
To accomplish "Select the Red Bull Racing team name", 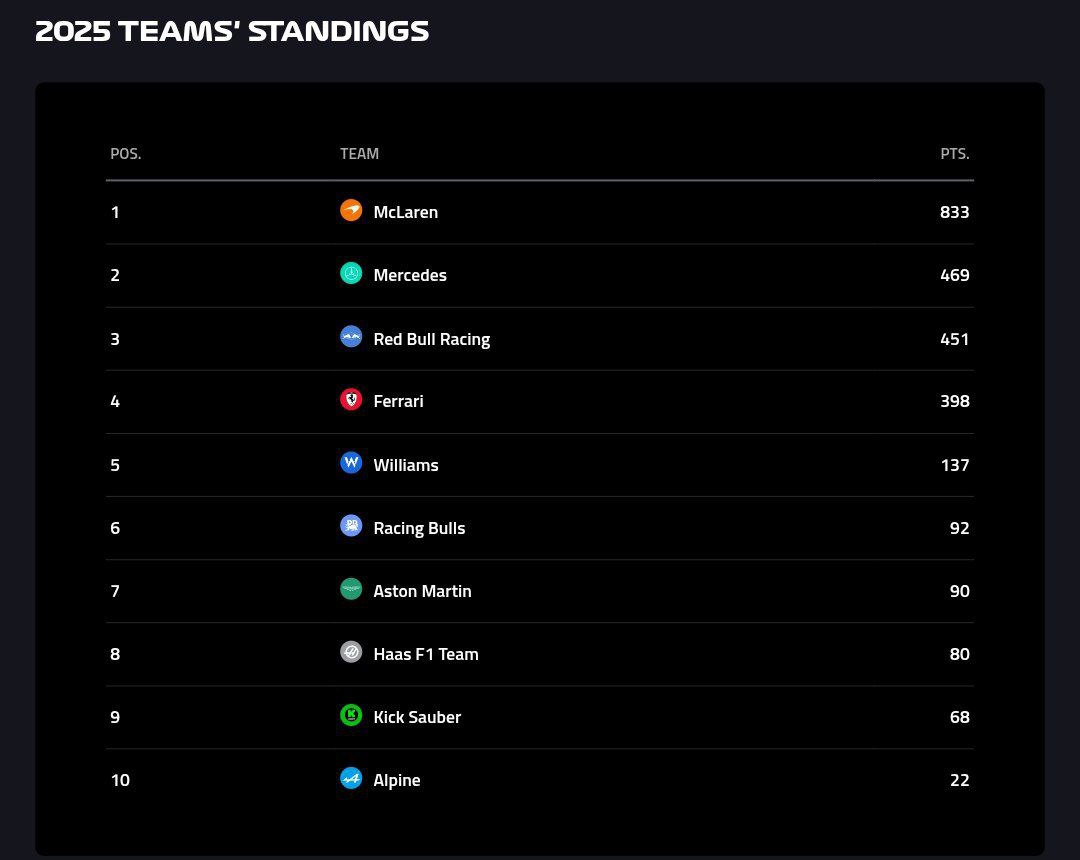I will tap(431, 339).
